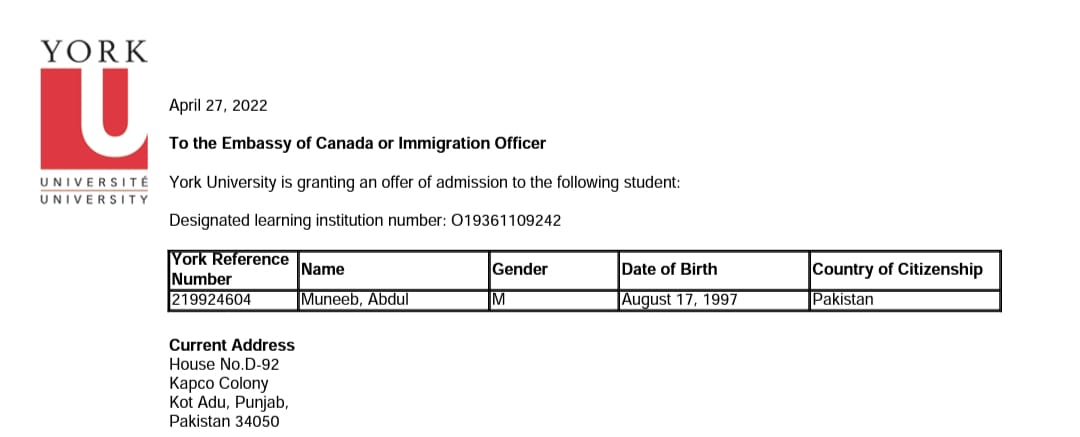This screenshot has height=437, width=1080.
Task: Select the Date of Birth column header
Action: point(669,269)
